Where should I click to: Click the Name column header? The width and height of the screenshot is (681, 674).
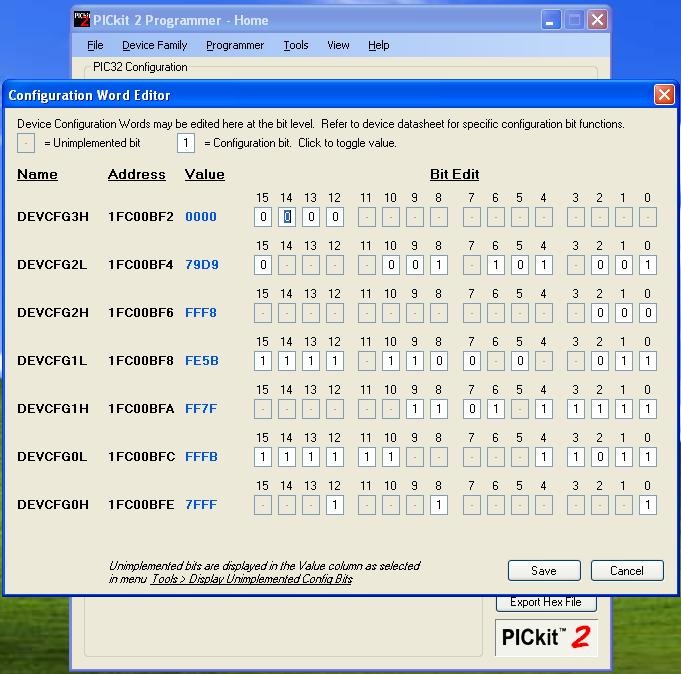37,175
